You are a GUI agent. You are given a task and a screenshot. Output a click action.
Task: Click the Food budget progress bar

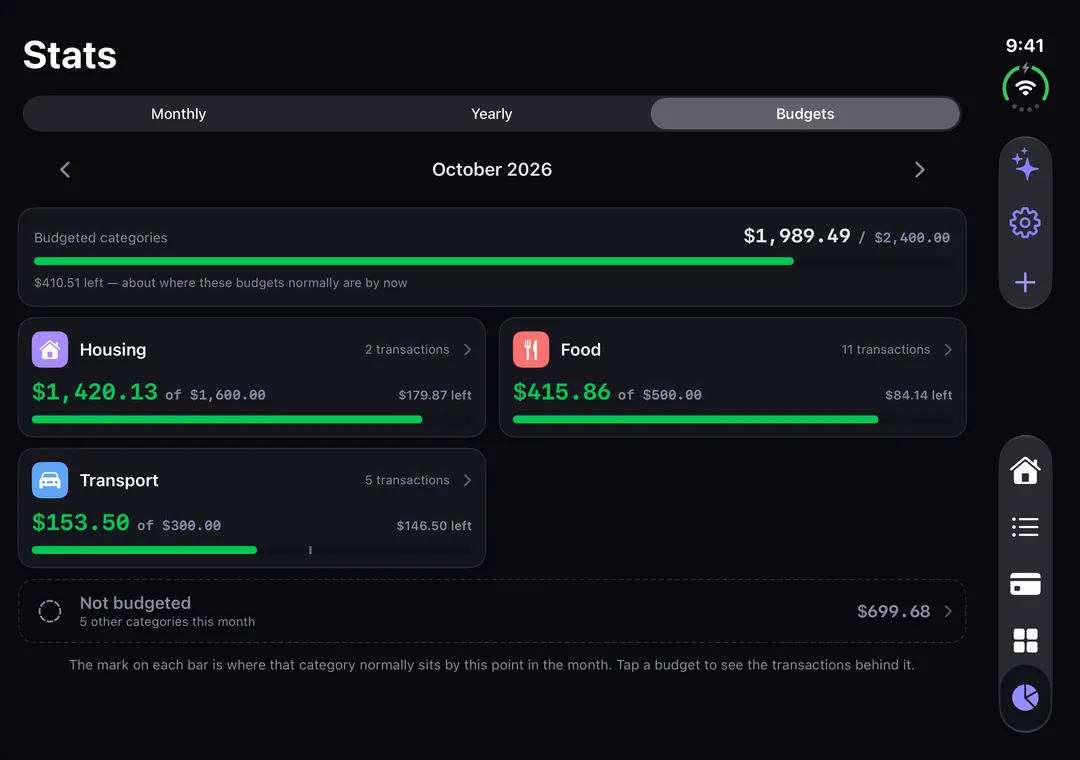click(733, 419)
